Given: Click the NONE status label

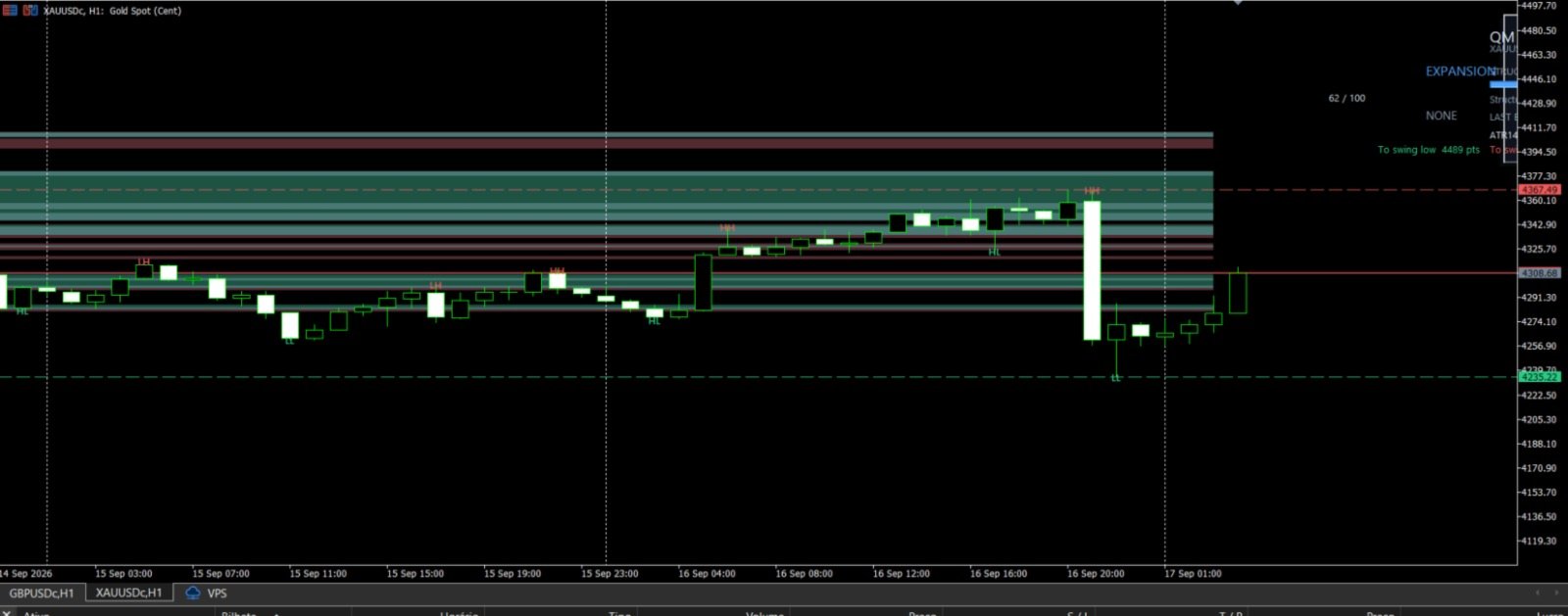Looking at the screenshot, I should click(x=1441, y=116).
